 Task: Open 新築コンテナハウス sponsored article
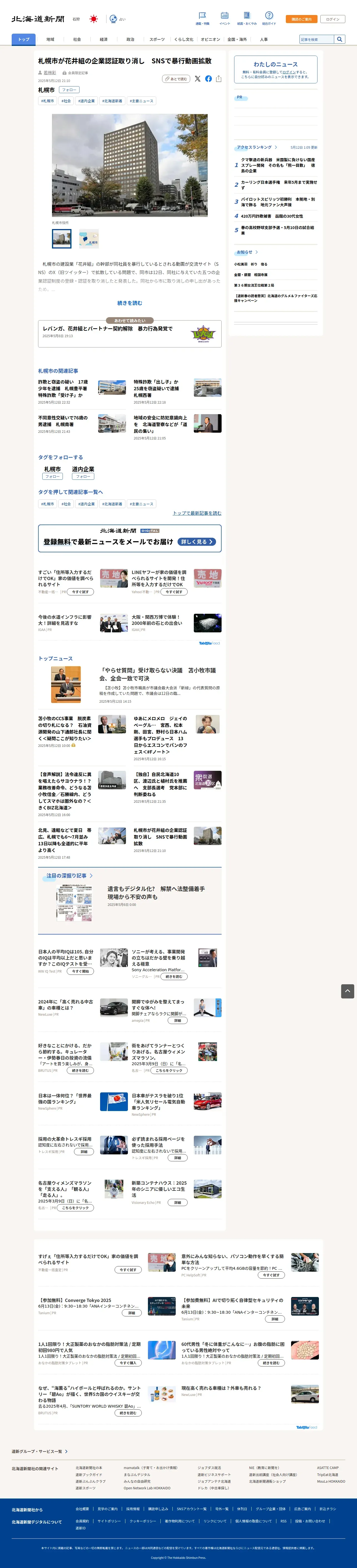[x=160, y=1189]
